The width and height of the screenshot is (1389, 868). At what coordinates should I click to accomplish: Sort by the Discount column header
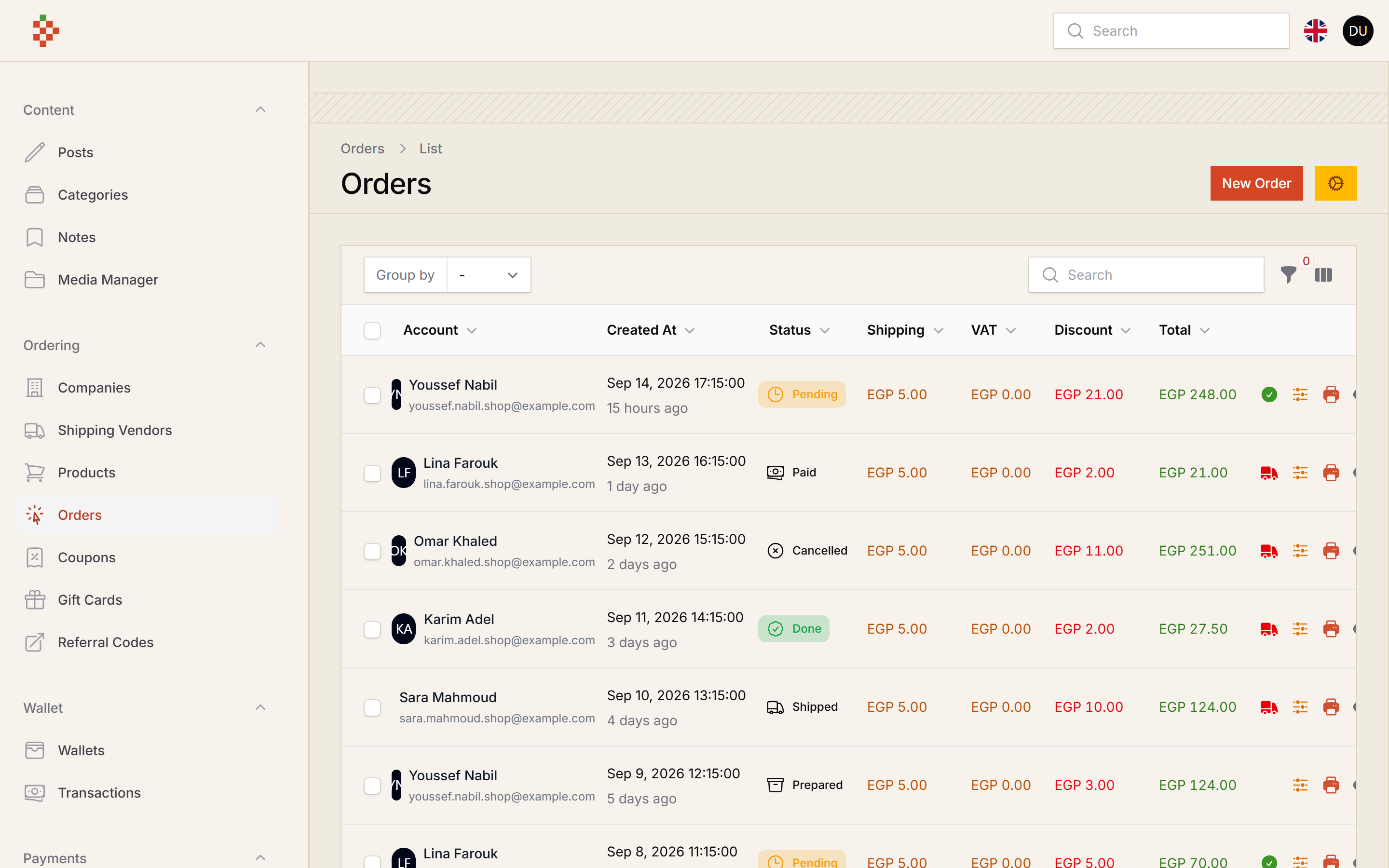click(1092, 330)
